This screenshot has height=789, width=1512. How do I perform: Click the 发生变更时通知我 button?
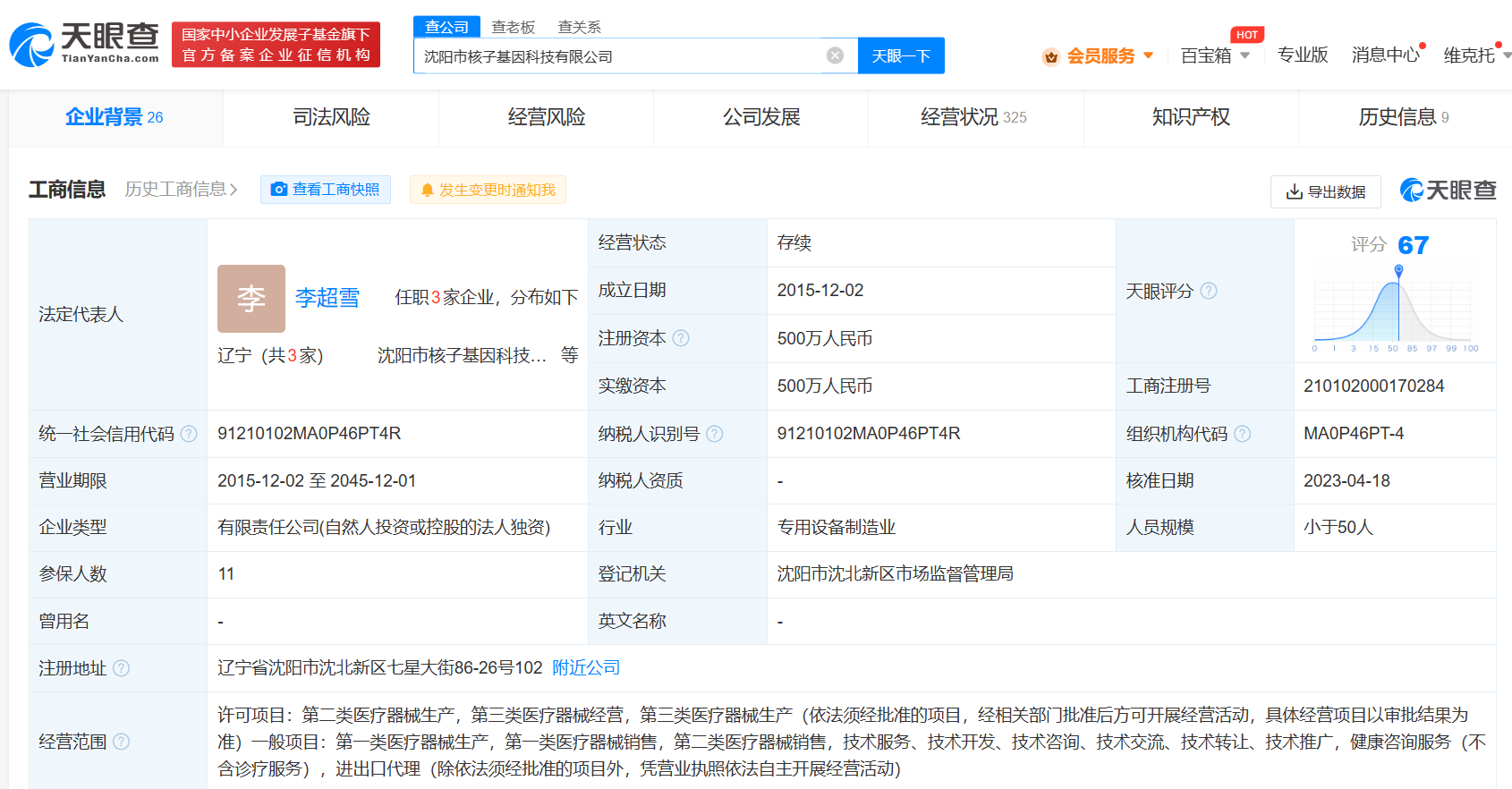point(488,190)
